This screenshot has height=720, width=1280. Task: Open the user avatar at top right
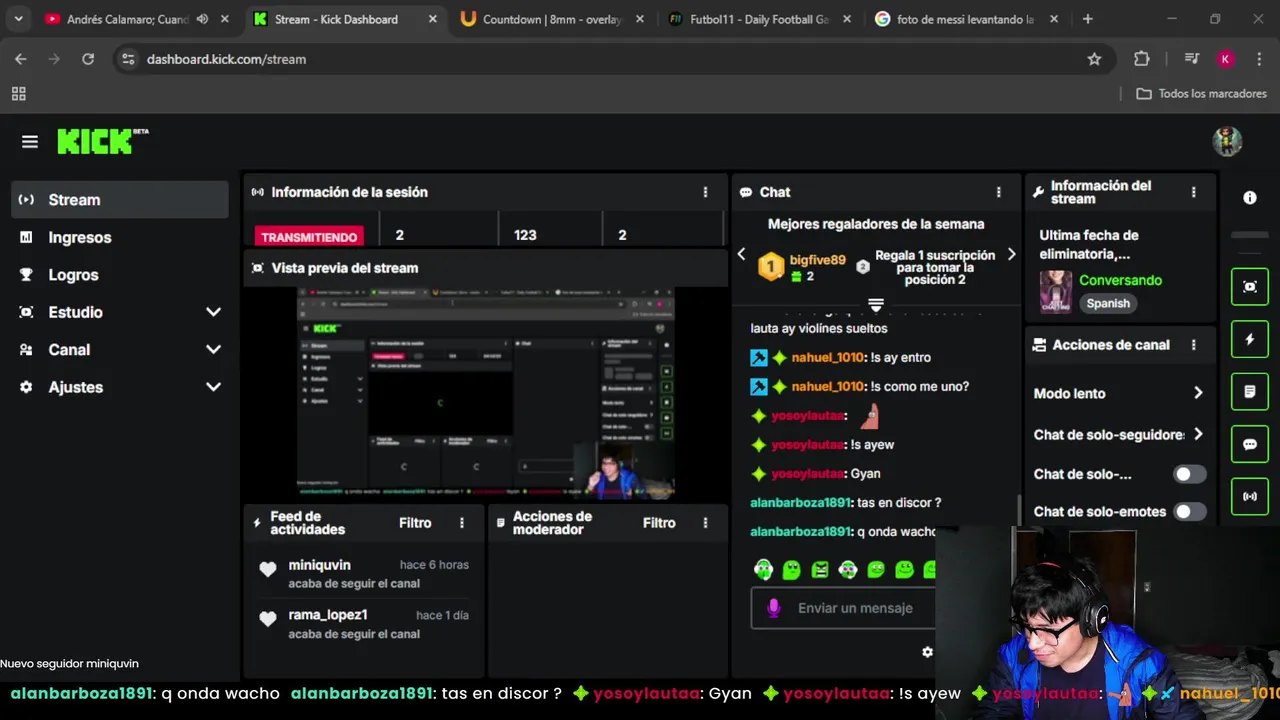click(x=1227, y=141)
